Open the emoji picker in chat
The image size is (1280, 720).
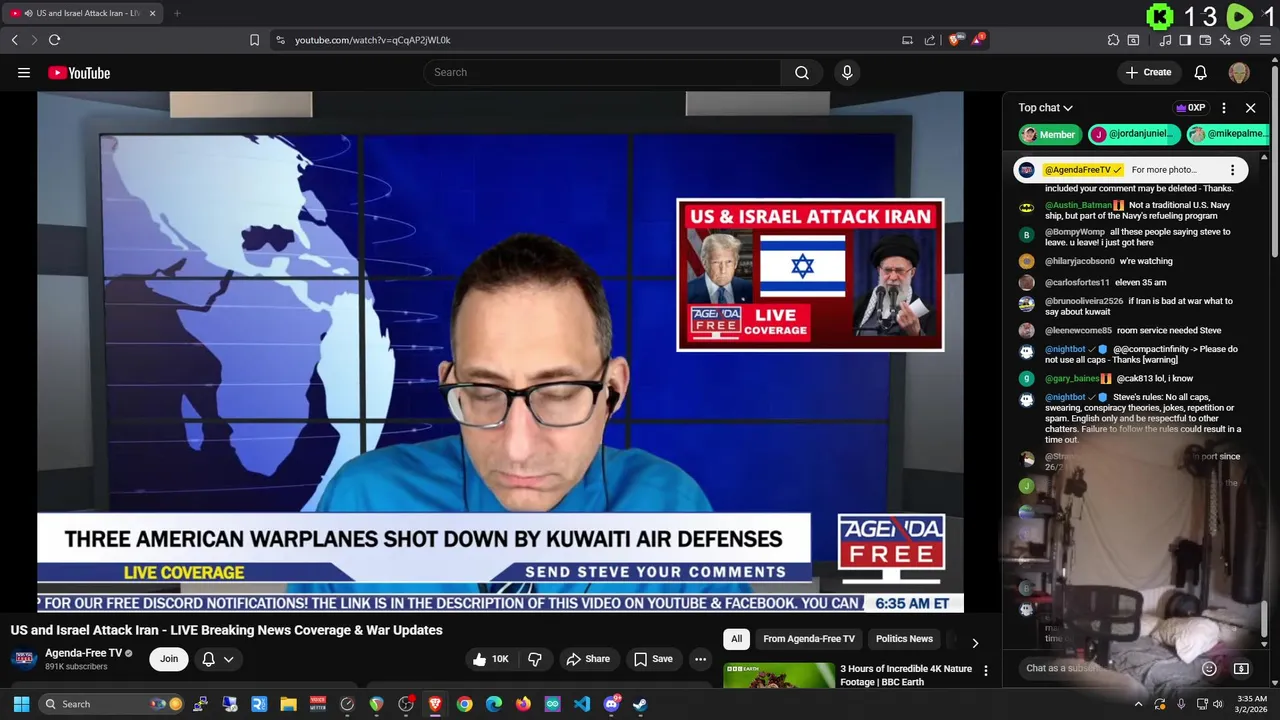(1209, 668)
